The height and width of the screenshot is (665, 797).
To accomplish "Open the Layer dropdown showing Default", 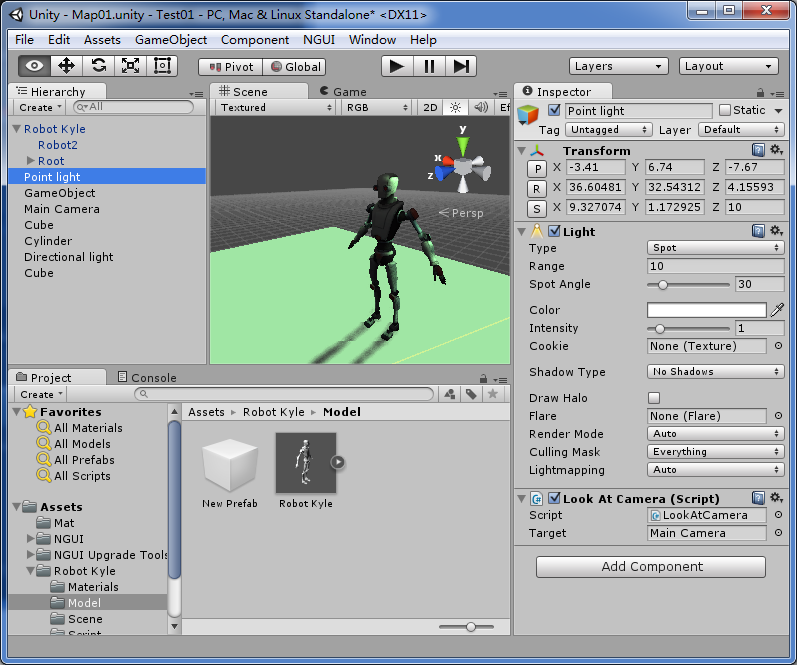I will [x=741, y=130].
